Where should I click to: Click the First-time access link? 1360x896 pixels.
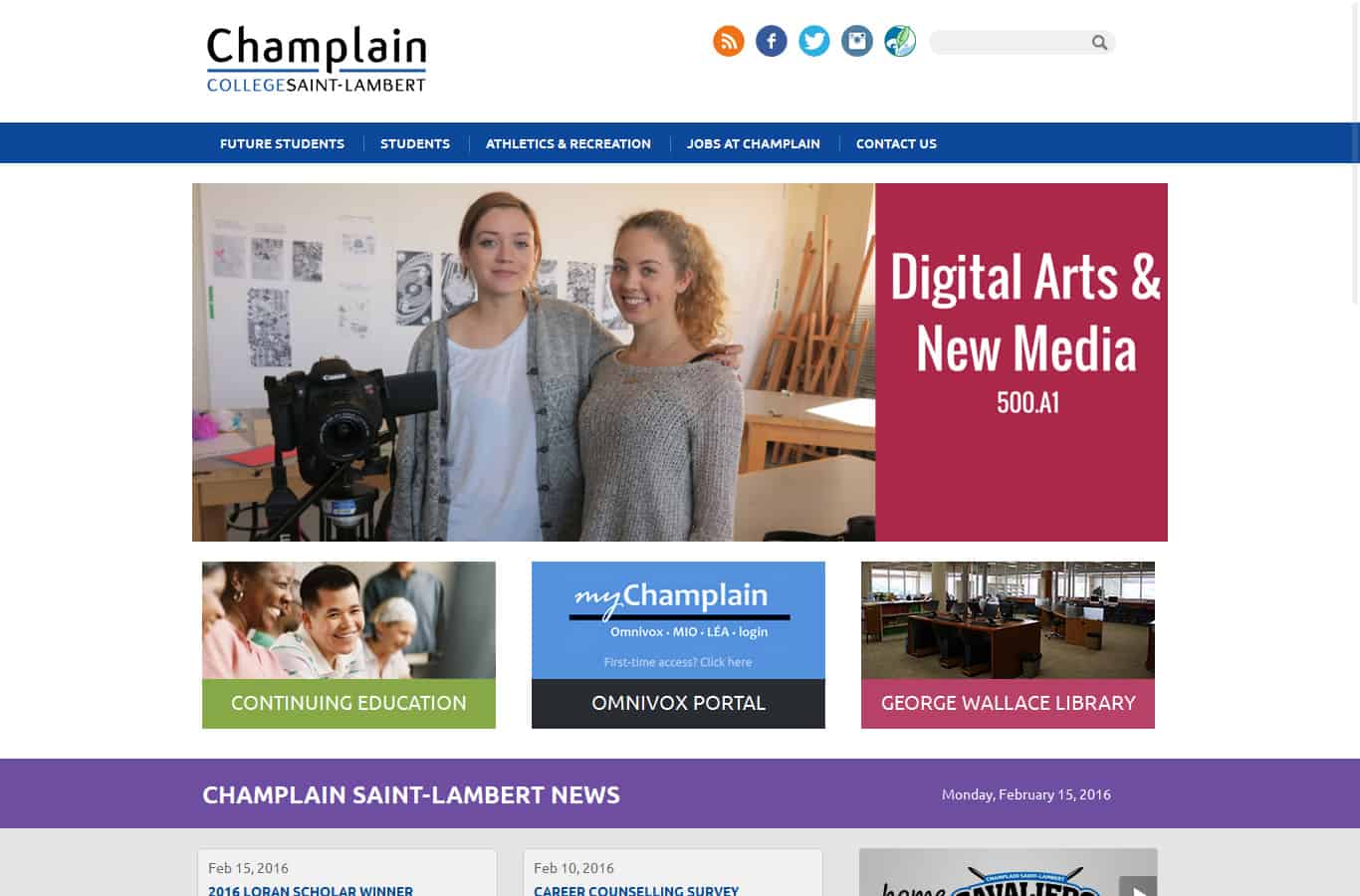pyautogui.click(x=678, y=662)
